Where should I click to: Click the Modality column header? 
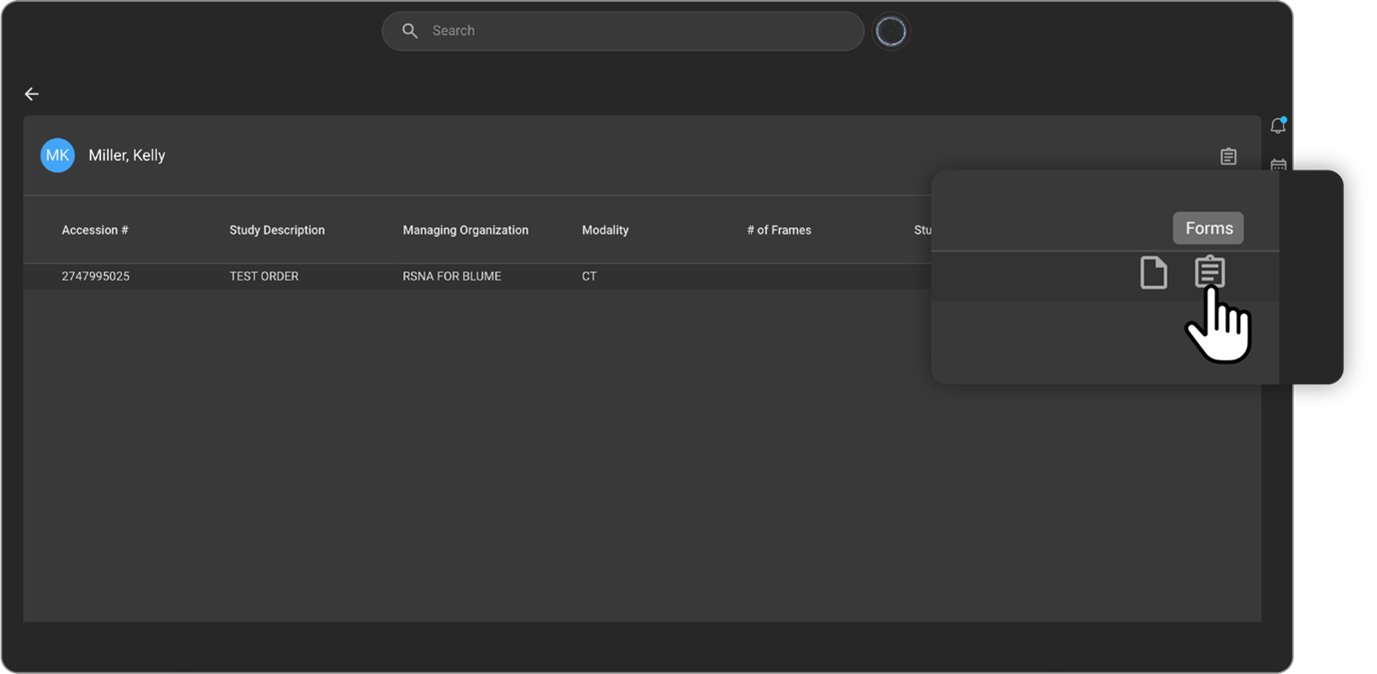coord(605,230)
